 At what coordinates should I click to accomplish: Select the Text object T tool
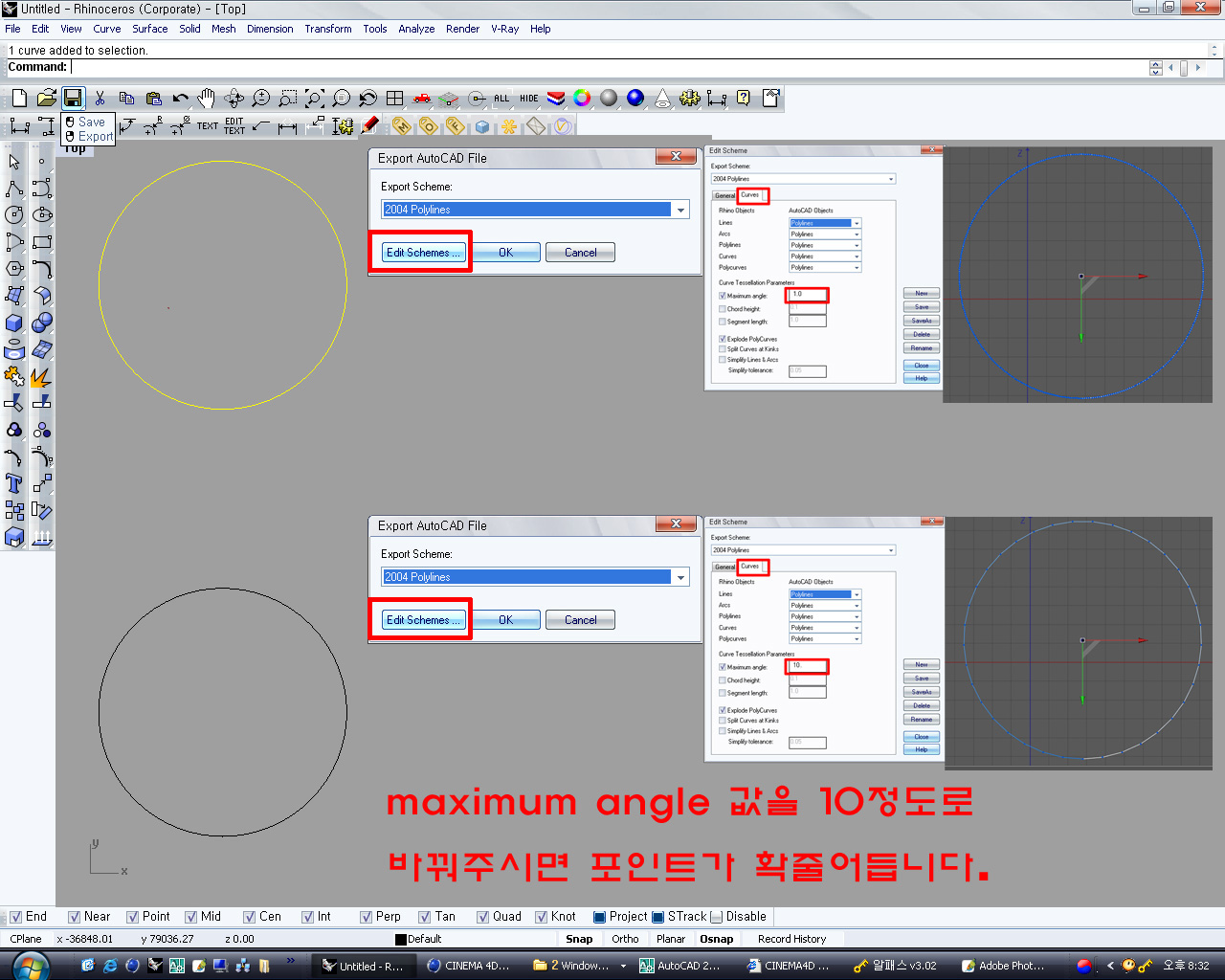click(14, 483)
